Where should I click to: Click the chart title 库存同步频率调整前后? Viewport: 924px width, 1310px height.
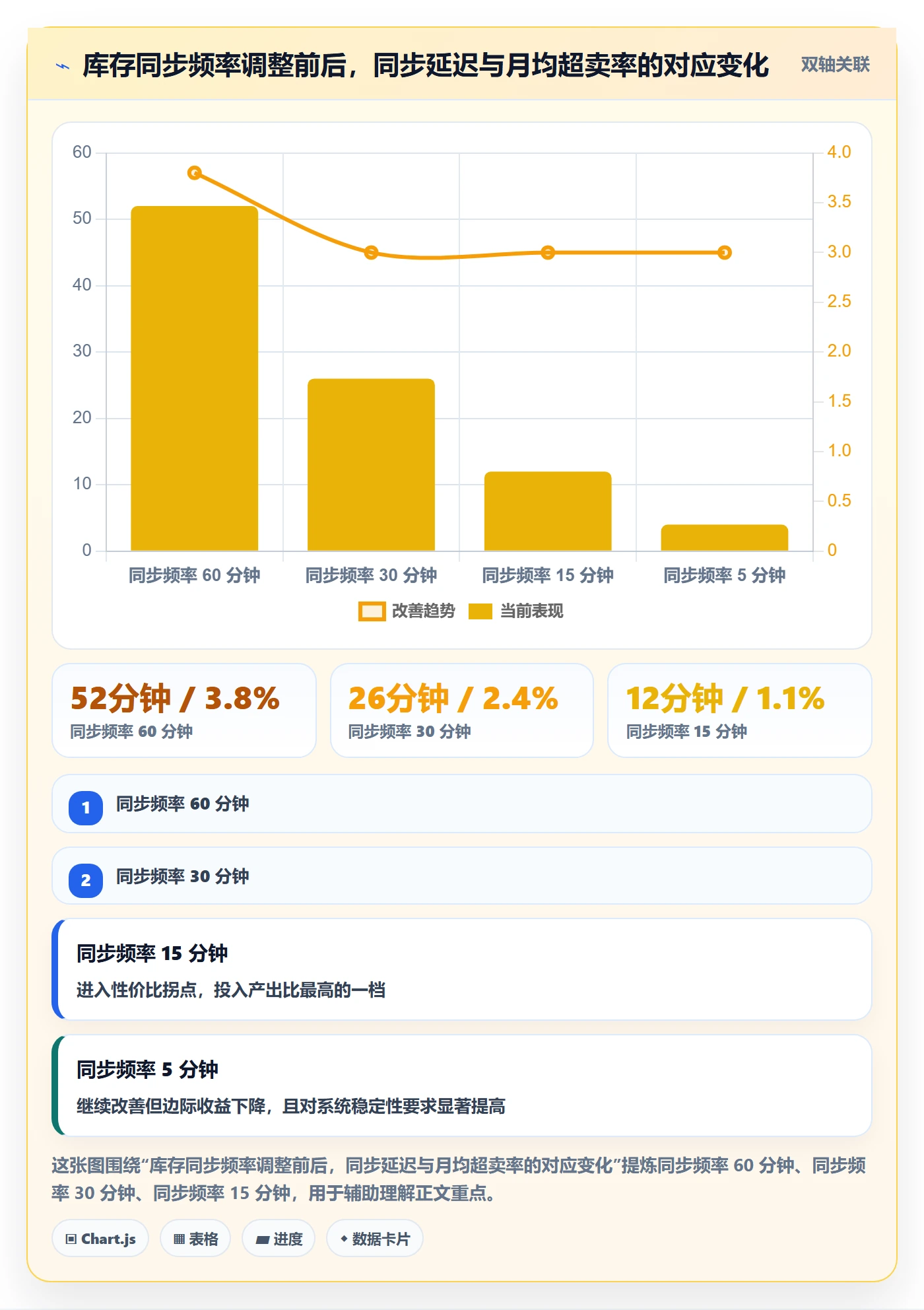click(214, 65)
